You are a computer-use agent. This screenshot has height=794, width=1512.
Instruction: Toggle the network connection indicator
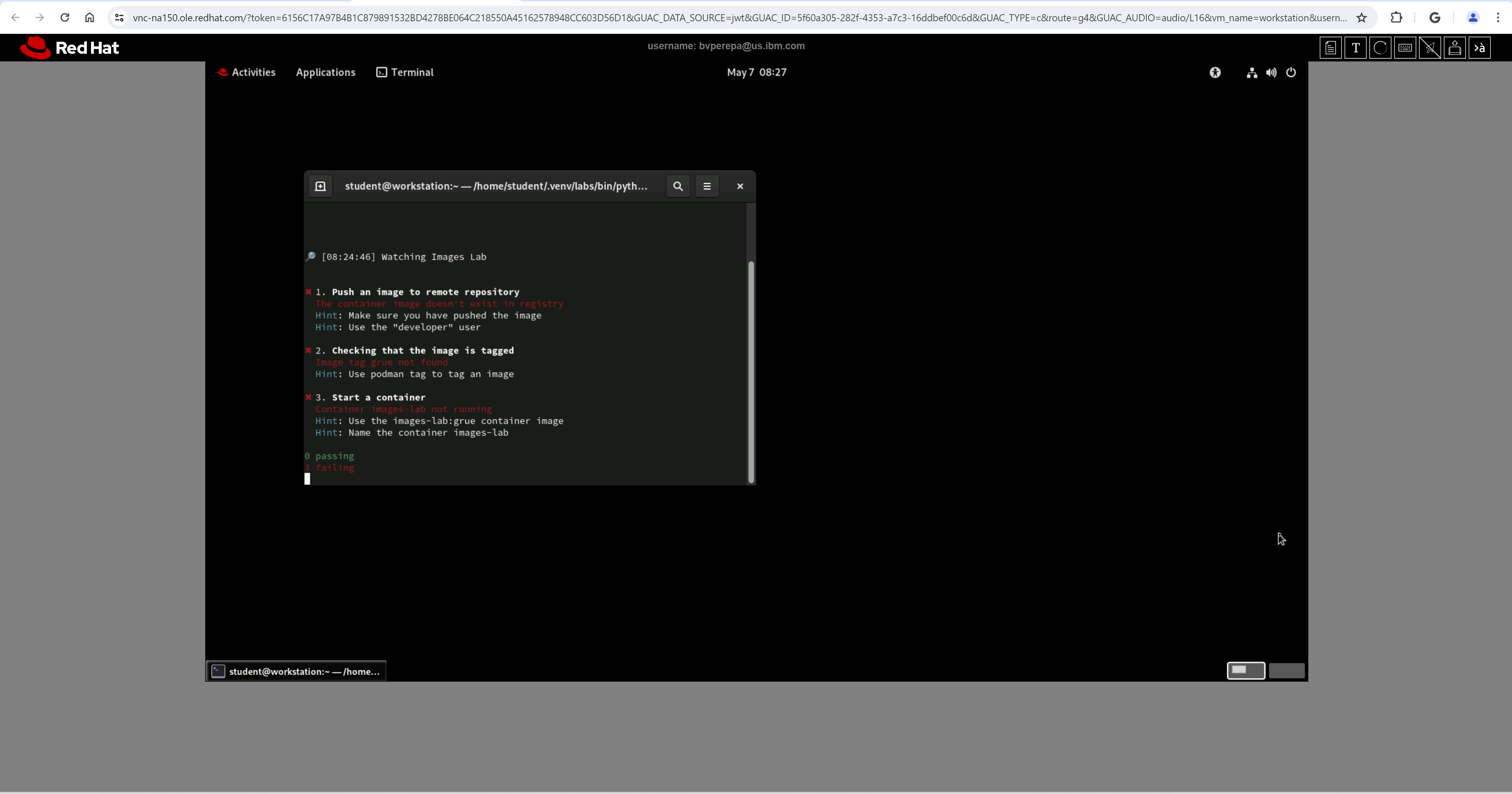pos(1251,72)
